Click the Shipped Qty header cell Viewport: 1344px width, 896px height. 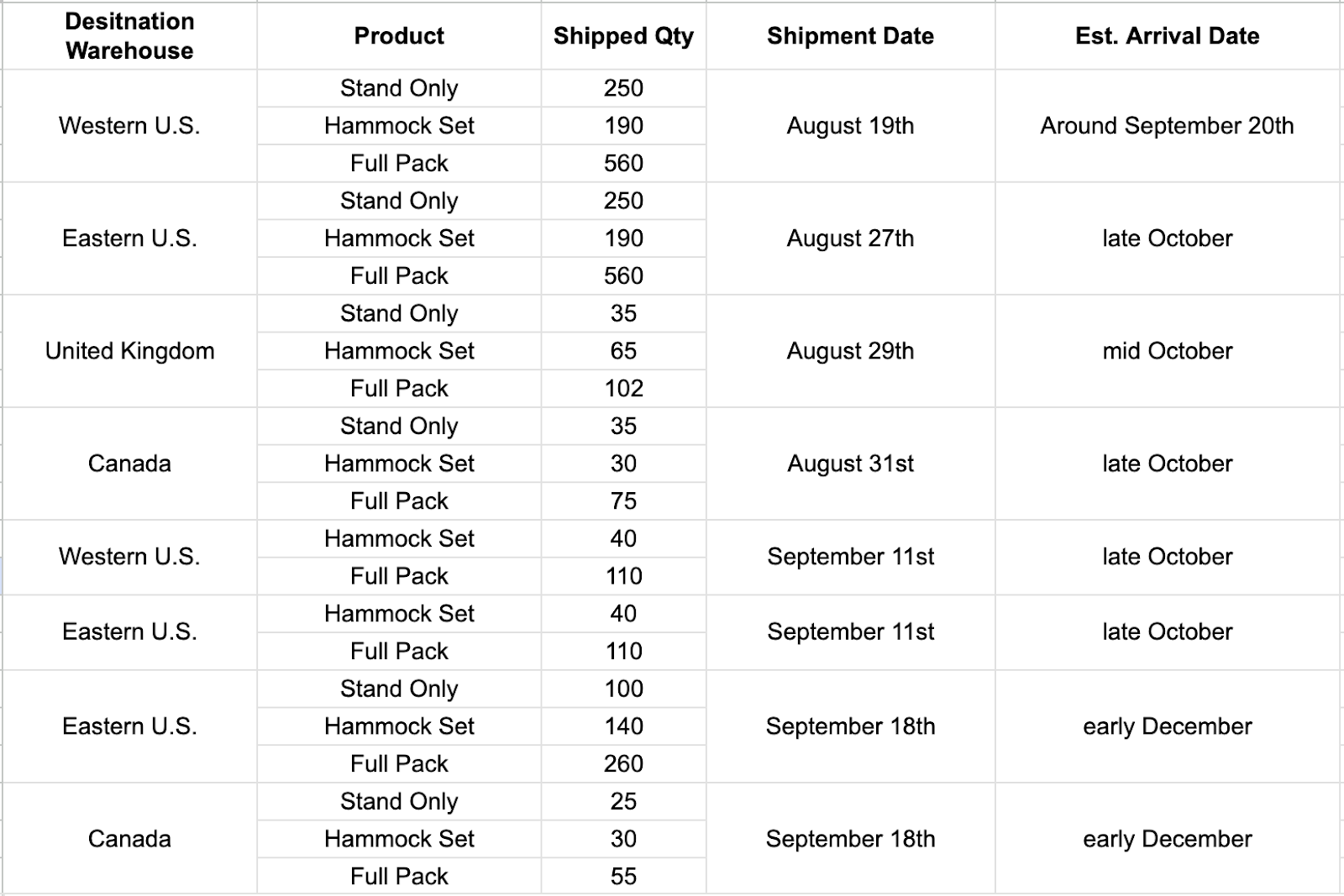[623, 36]
